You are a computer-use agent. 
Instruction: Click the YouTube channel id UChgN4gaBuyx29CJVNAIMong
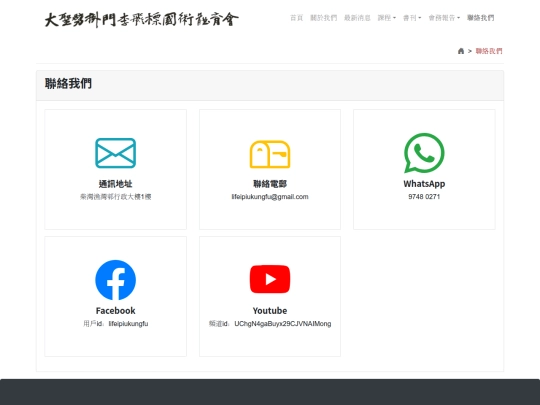282,324
